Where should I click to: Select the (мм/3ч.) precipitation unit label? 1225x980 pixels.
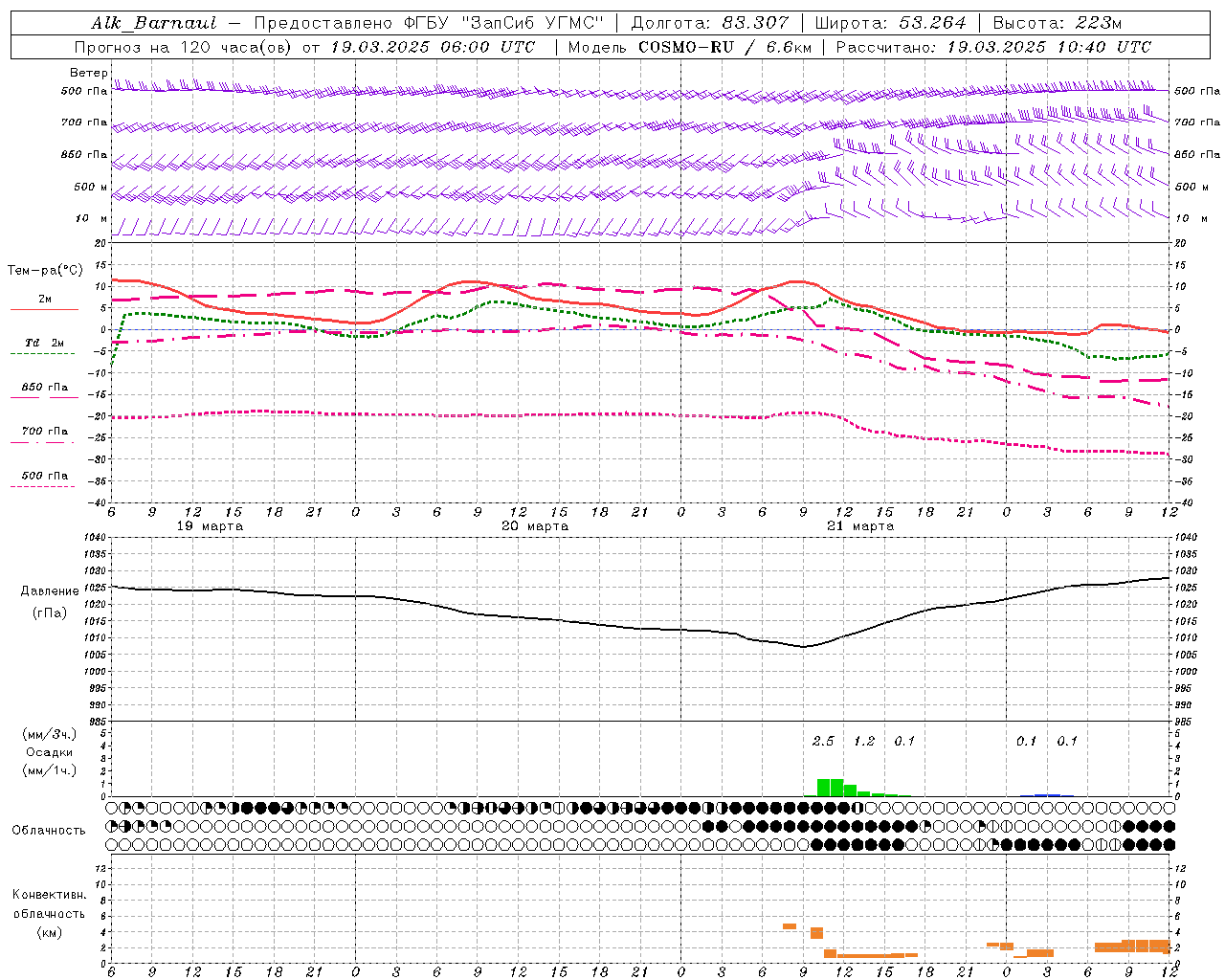pyautogui.click(x=50, y=734)
